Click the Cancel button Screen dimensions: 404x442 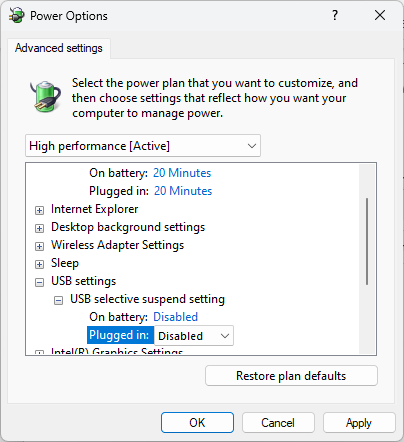278,423
